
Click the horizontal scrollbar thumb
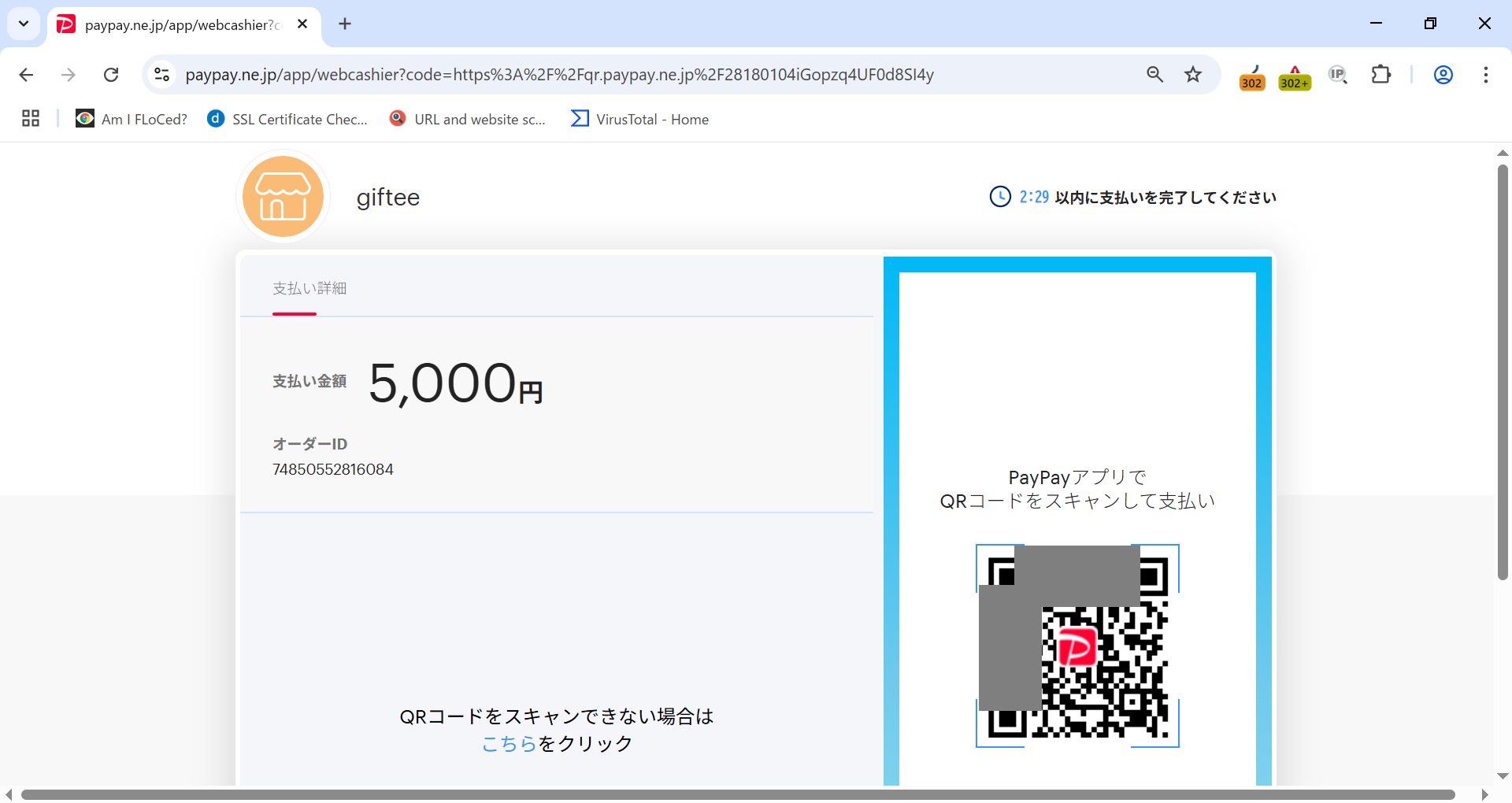tap(738, 794)
